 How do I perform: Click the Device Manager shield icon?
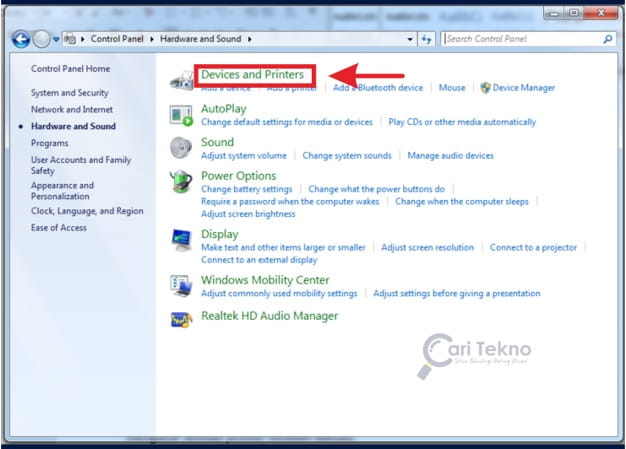[485, 88]
